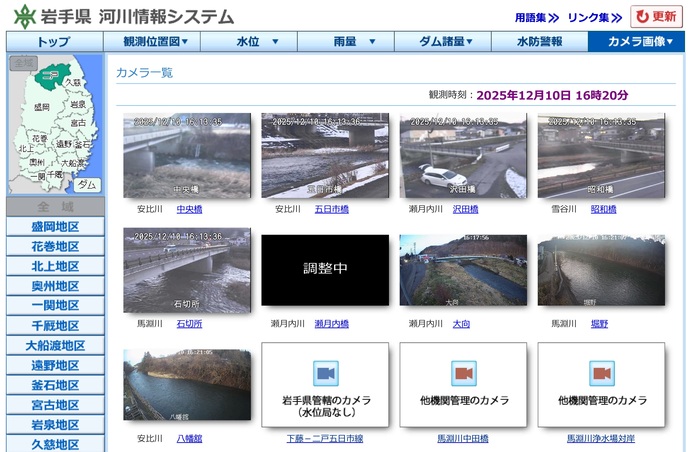Image resolution: width=690 pixels, height=452 pixels.
Task: Select the 二戸 region on the map
Action: click(51, 76)
